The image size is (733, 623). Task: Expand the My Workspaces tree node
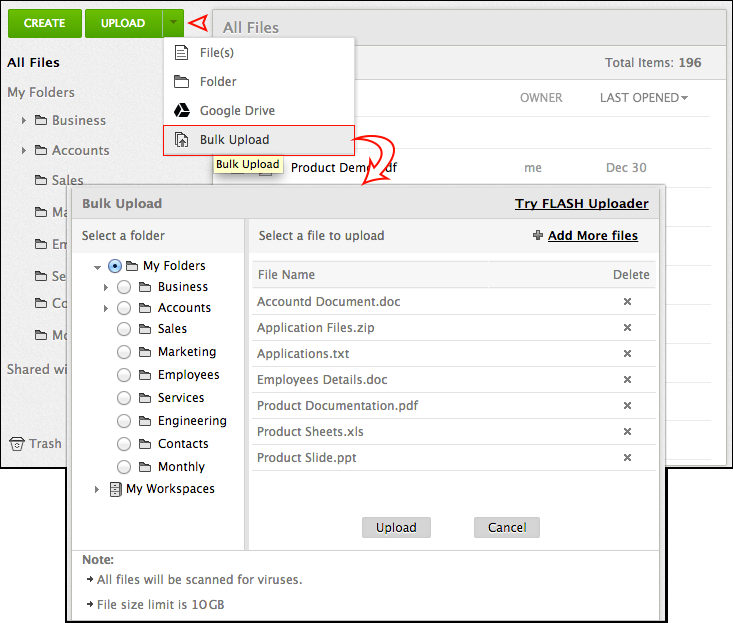(x=97, y=489)
